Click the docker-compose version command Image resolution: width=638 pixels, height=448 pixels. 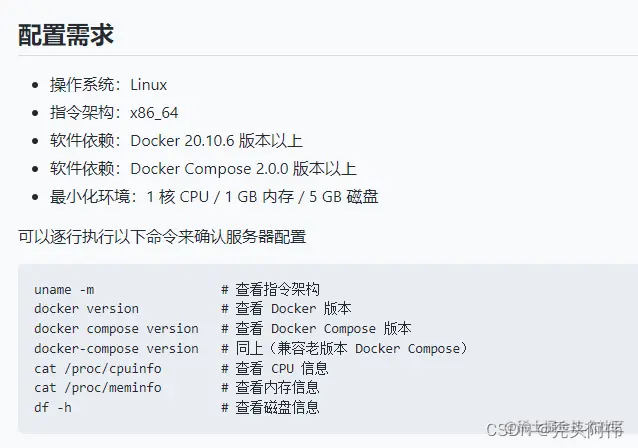(116, 349)
